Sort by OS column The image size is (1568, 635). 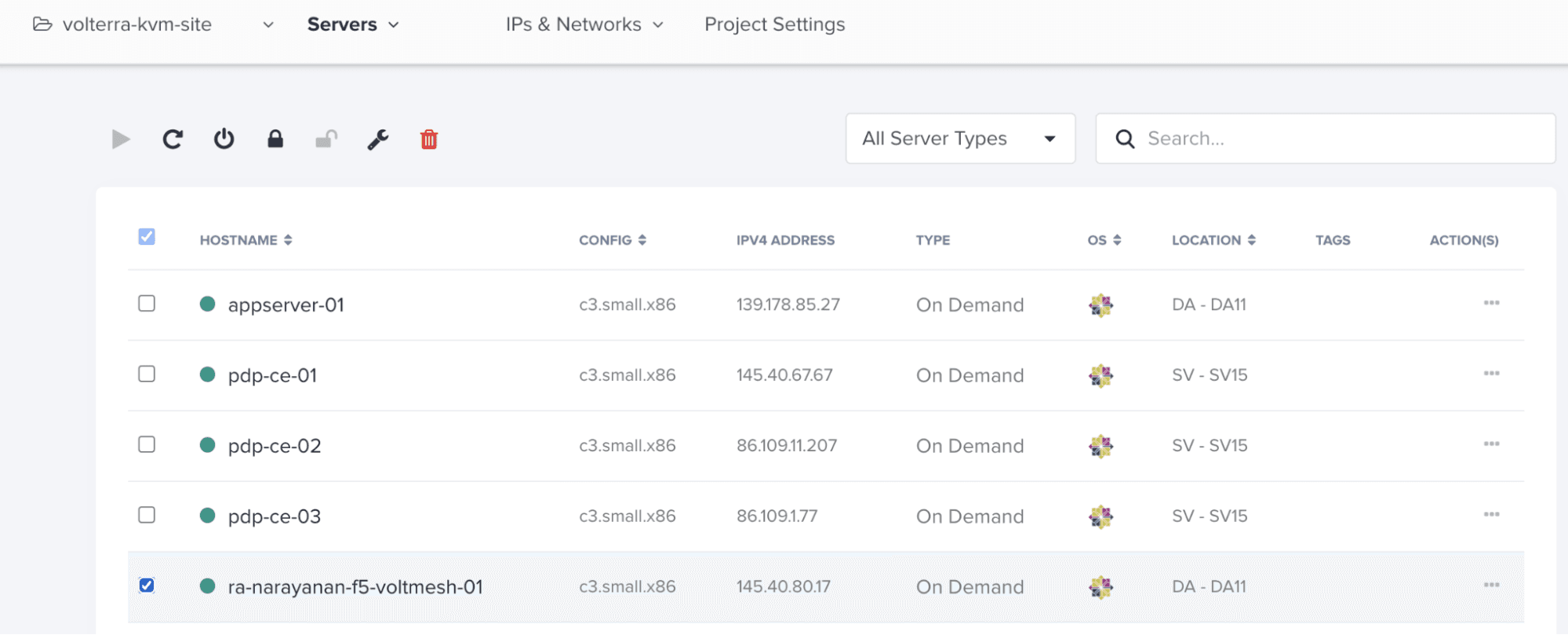(1104, 240)
